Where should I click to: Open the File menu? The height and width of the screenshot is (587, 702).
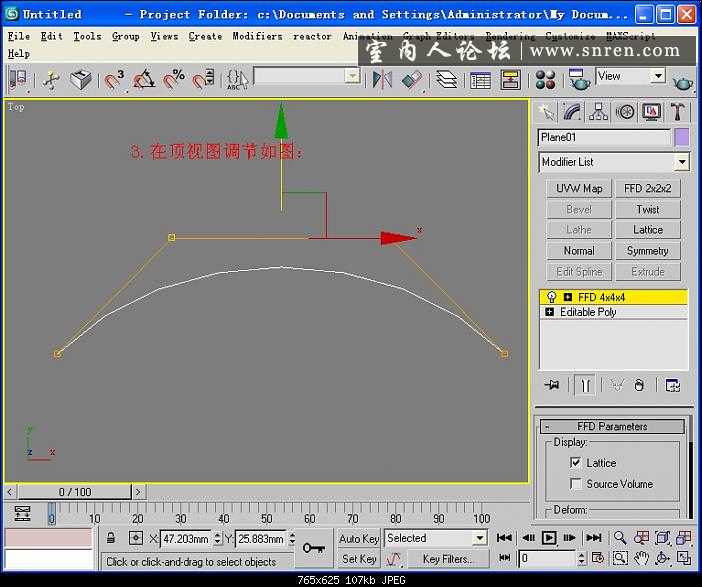(x=19, y=36)
